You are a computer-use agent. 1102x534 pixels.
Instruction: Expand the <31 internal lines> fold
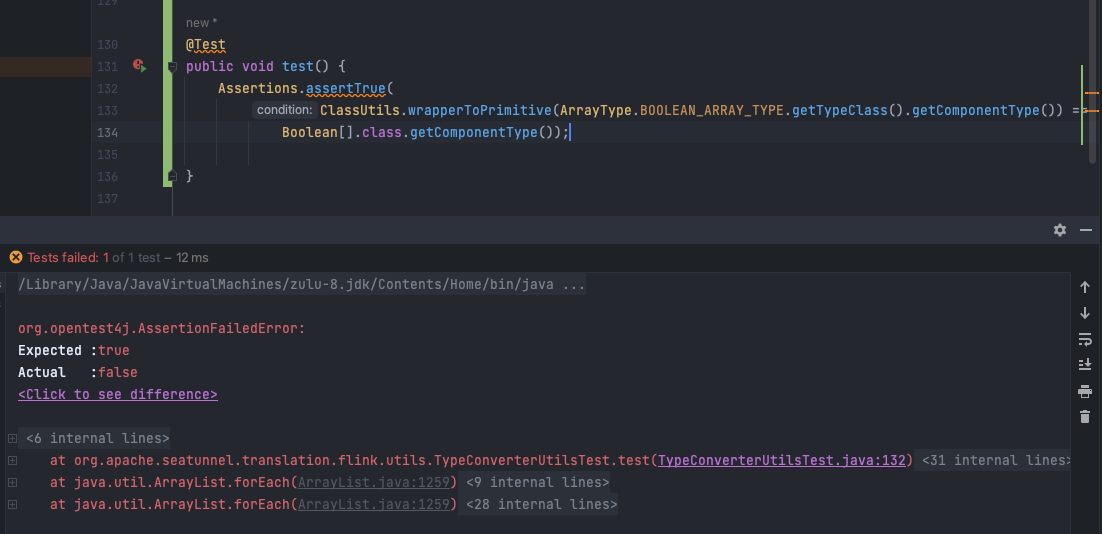click(995, 460)
